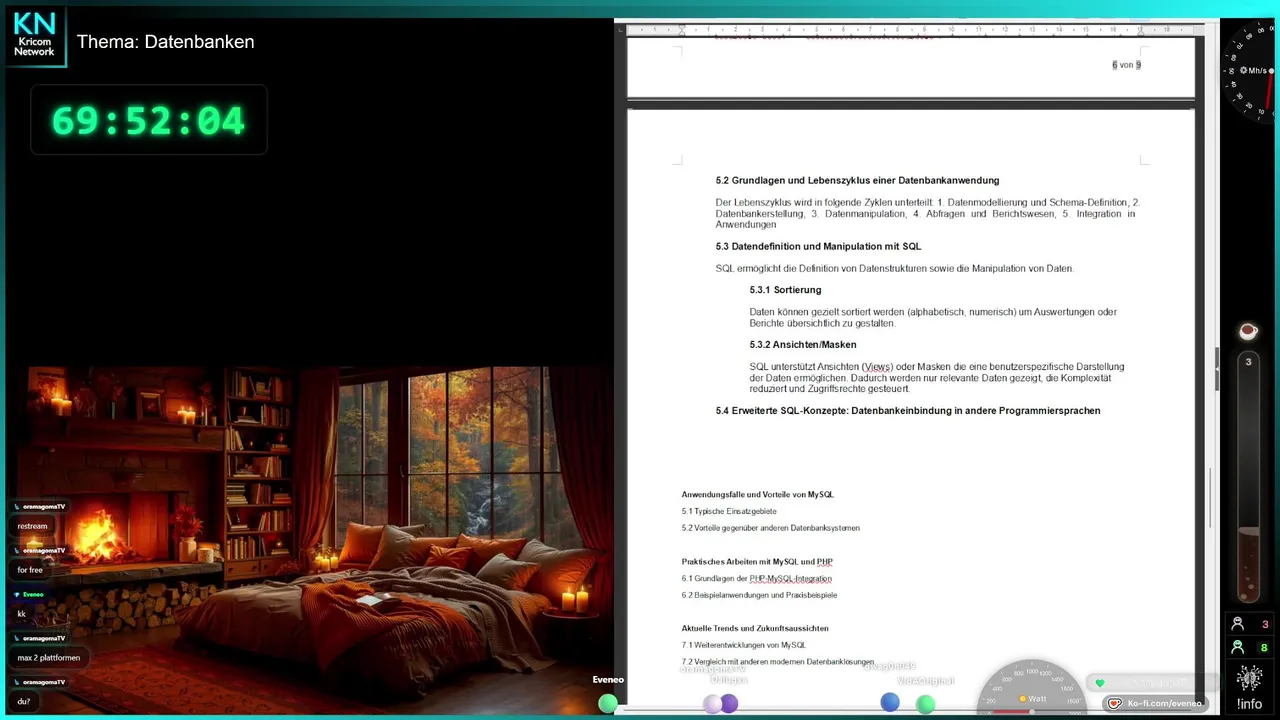Click subheading '5.3.2 Ansichten/Masken'
Viewport: 1280px width, 720px height.
coord(802,345)
